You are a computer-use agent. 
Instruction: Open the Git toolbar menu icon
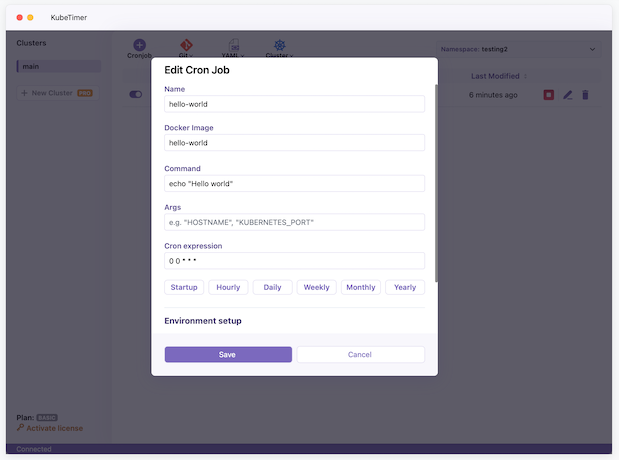pos(185,45)
